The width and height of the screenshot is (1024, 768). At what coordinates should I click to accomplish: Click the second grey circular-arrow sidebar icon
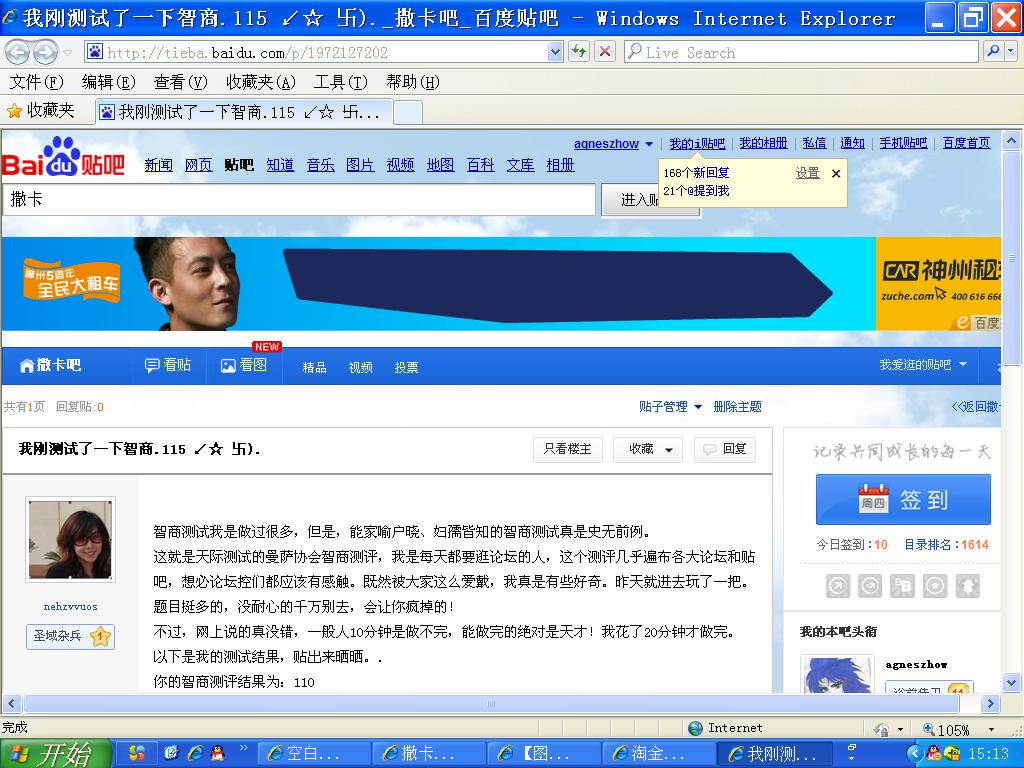point(870,586)
